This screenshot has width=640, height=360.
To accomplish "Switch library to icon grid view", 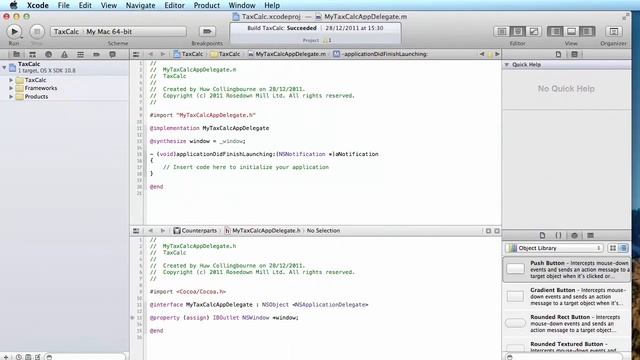I will (x=613, y=248).
